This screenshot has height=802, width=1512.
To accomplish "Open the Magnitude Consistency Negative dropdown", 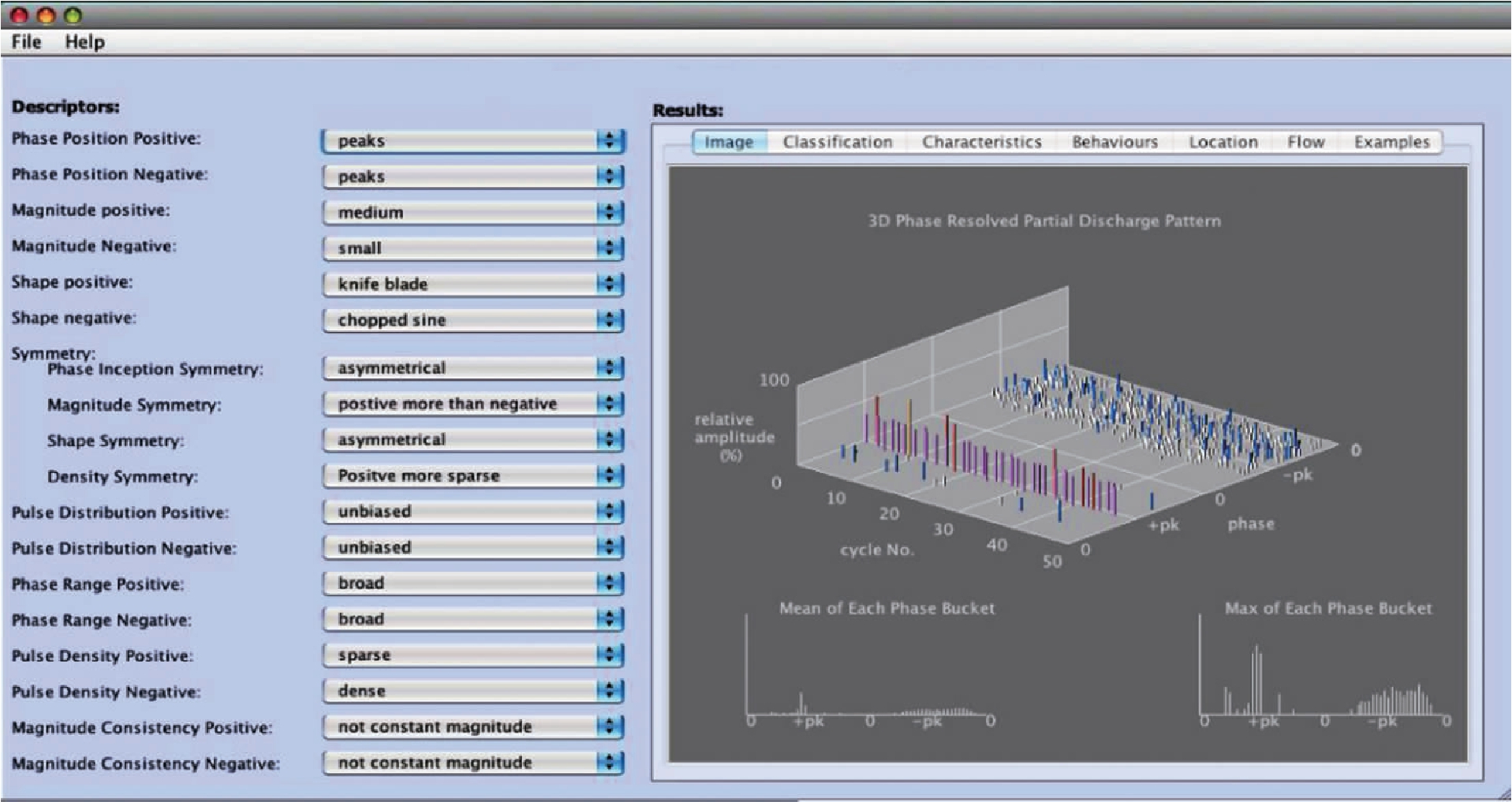I will tap(472, 763).
